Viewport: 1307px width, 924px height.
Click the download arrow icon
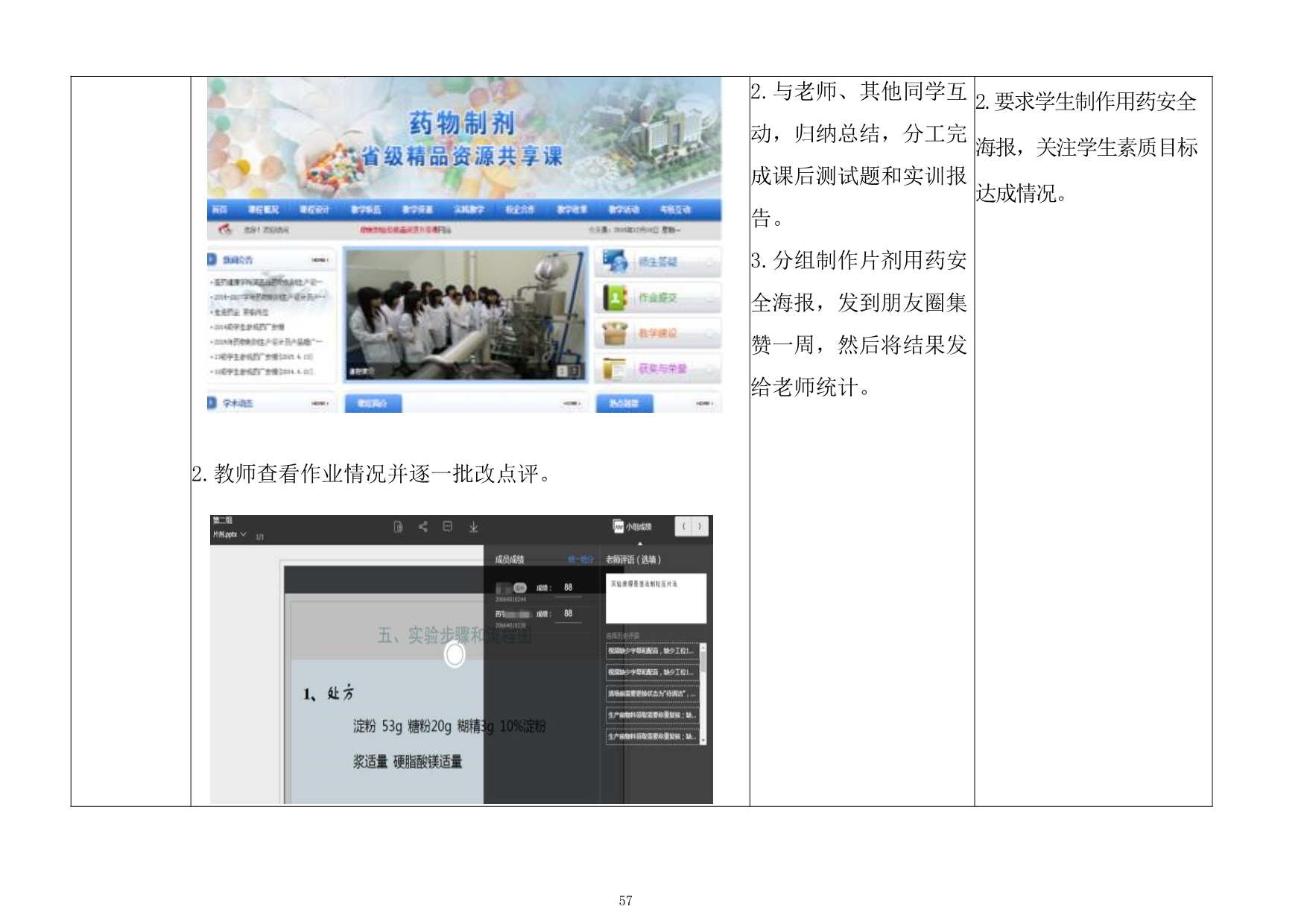point(473,527)
